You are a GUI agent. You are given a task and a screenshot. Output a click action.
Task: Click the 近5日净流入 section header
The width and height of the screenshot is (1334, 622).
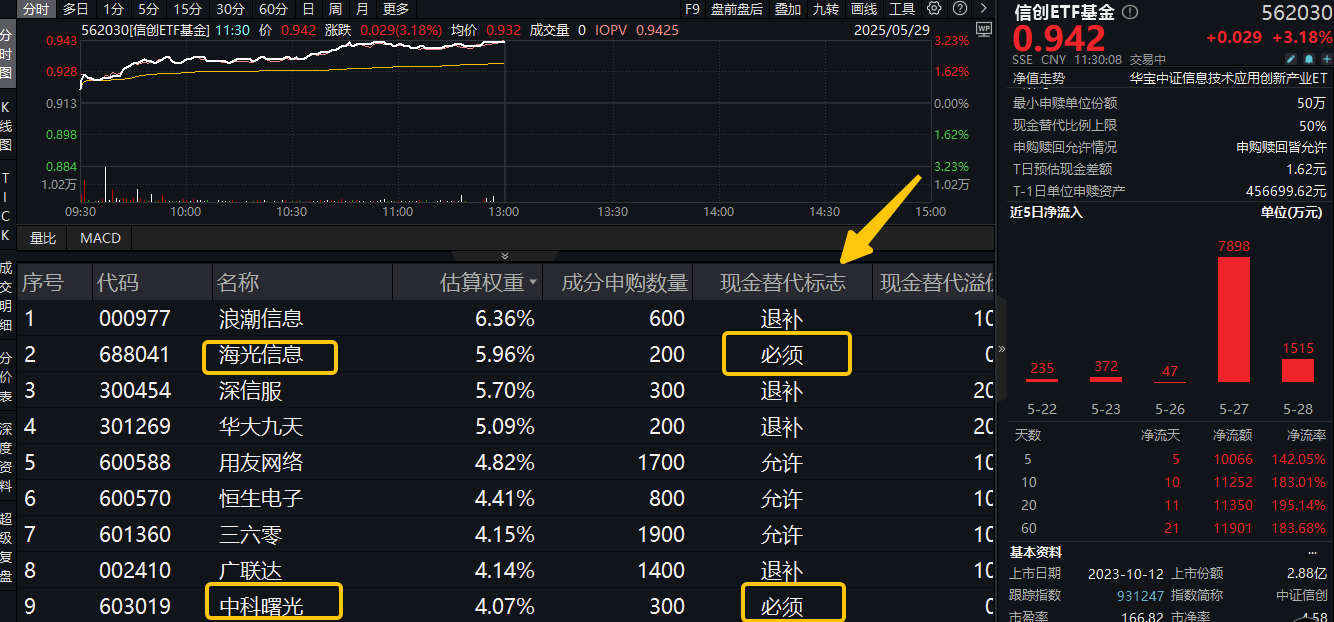click(1046, 212)
